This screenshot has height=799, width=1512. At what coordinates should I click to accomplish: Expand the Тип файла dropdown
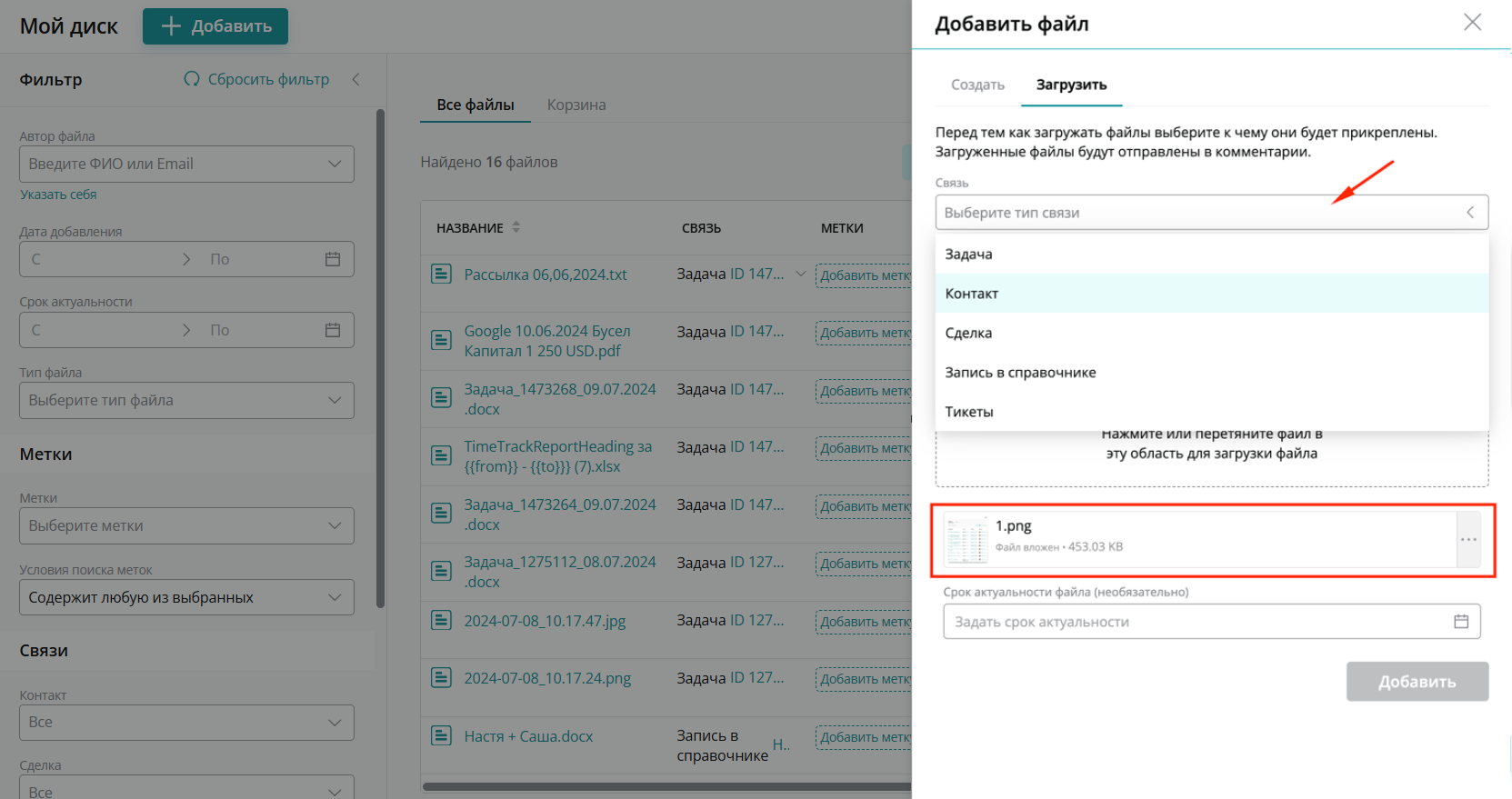[335, 400]
